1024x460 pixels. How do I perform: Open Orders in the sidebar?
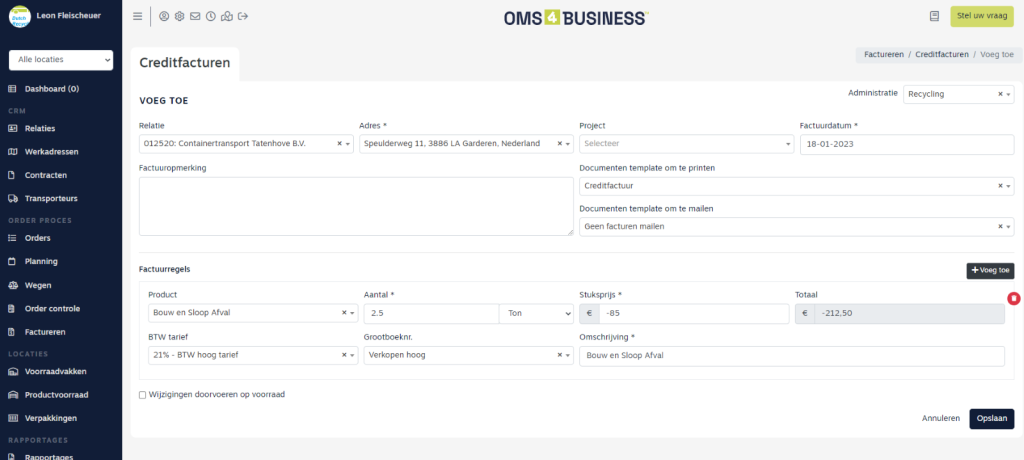(38, 238)
